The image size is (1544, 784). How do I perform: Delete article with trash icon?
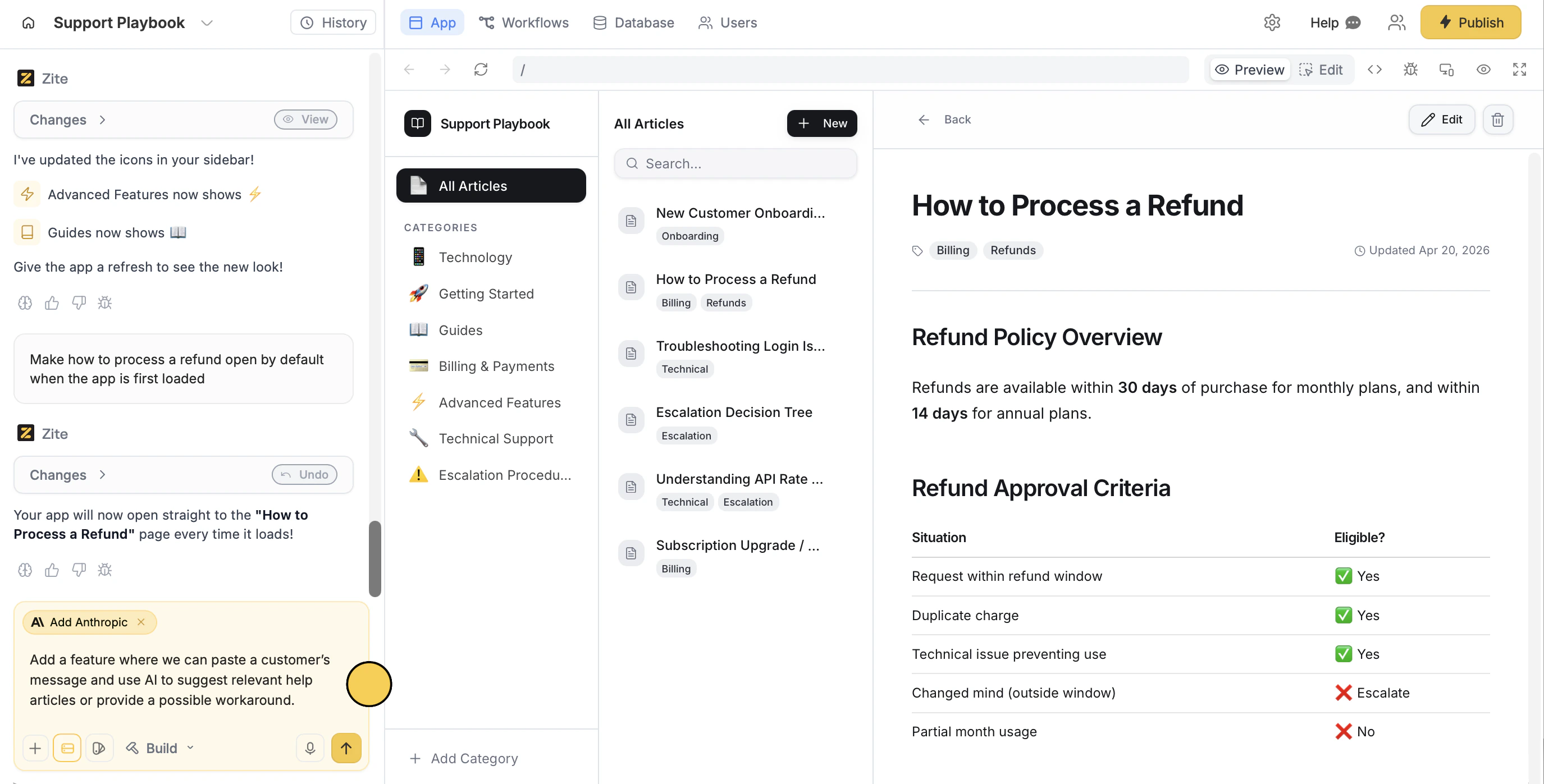click(x=1497, y=119)
